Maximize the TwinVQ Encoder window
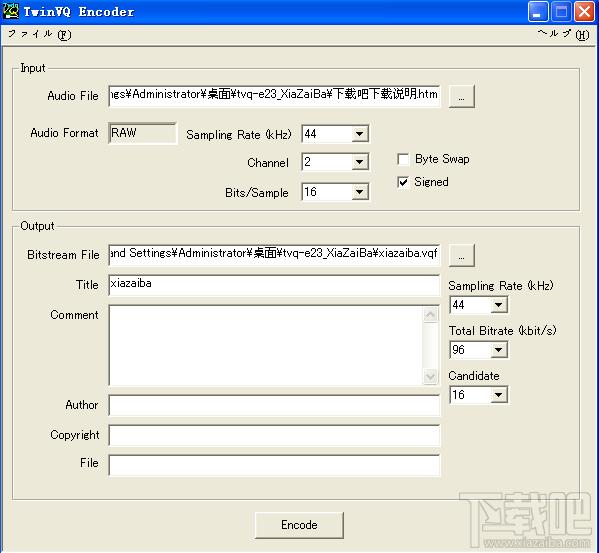599x553 pixels. [561, 11]
